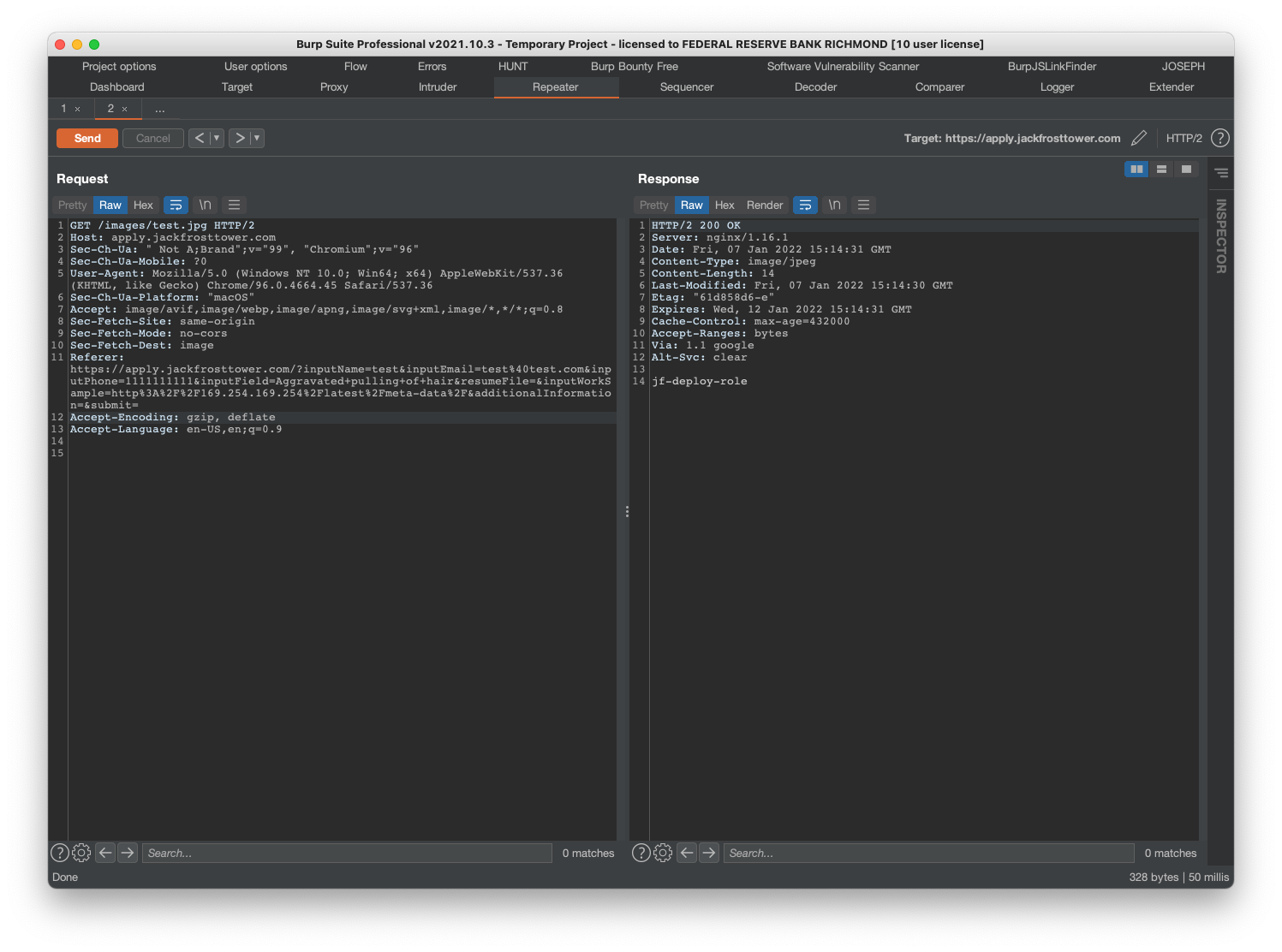The width and height of the screenshot is (1282, 952).
Task: Toggle word wrap icon in Response pane
Action: point(805,205)
